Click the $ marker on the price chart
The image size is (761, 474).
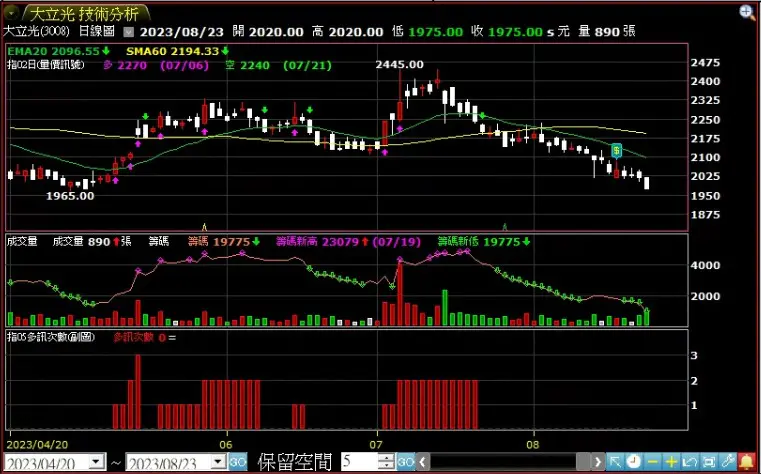[x=616, y=150]
